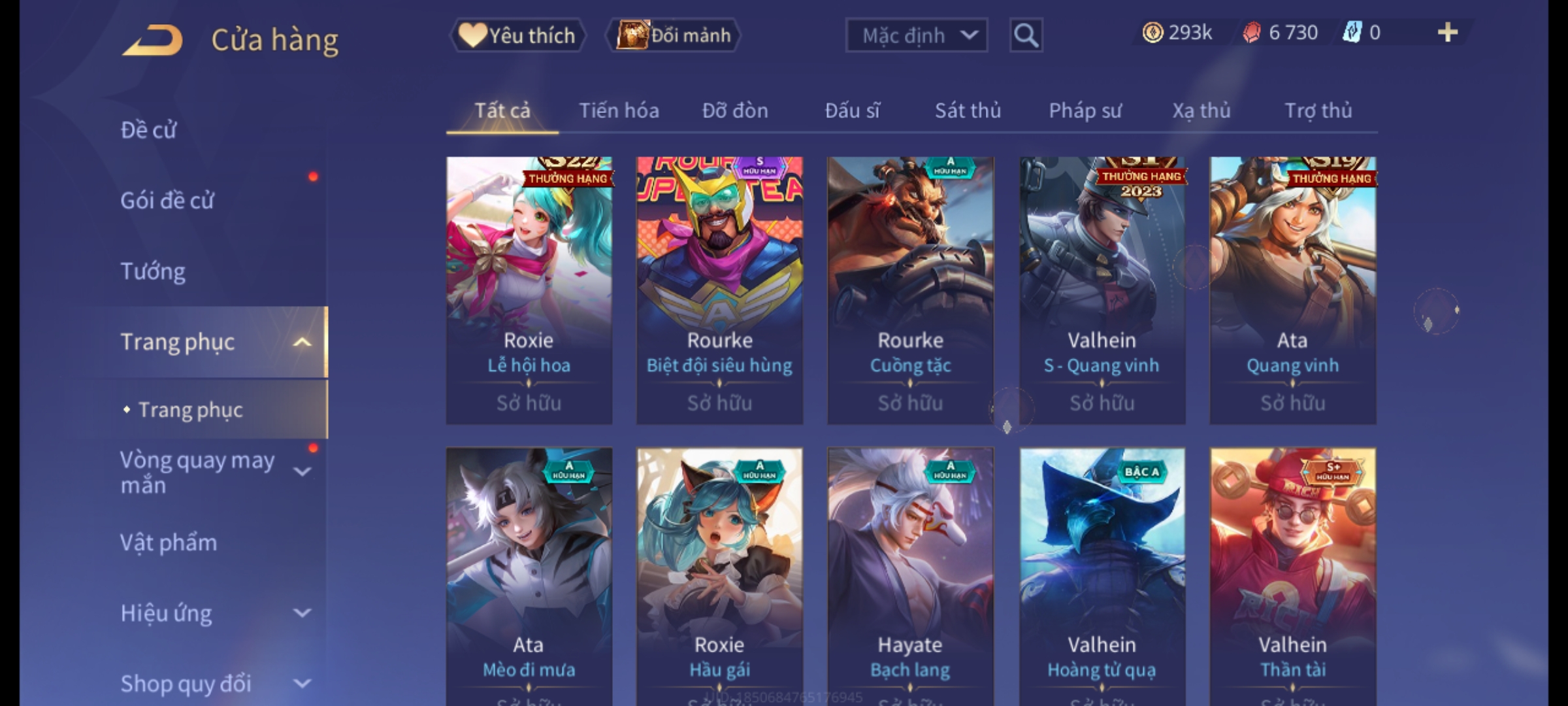Collapse the Trang phục section
Screen dimensions: 1568x706
point(302,342)
